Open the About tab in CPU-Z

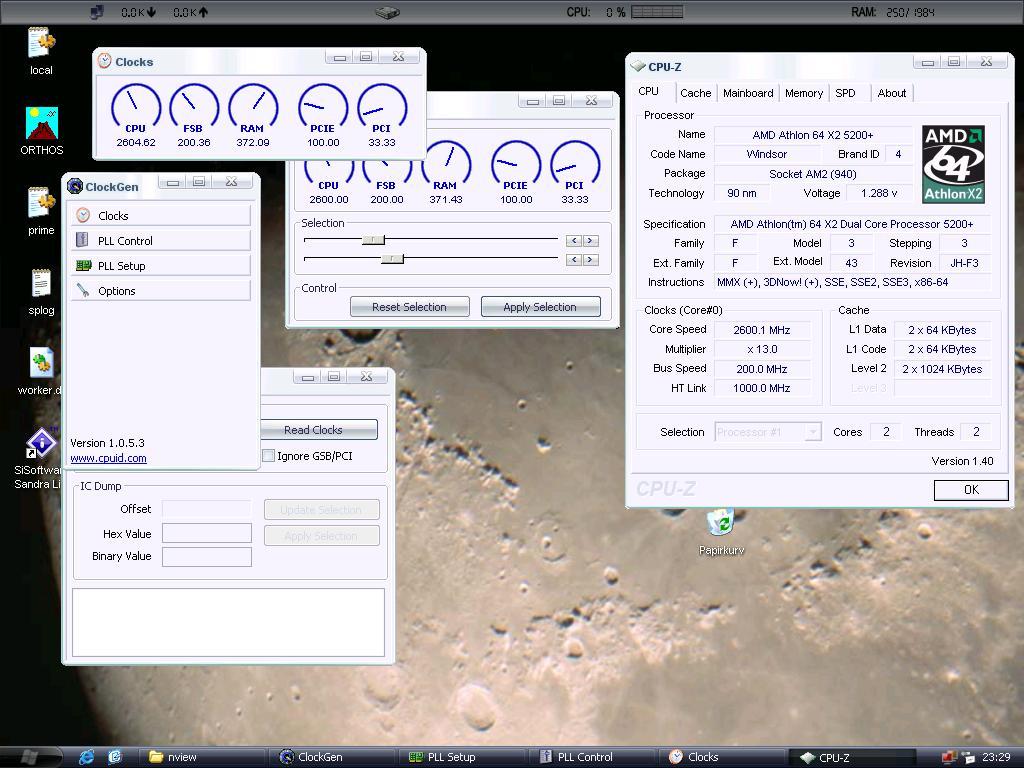891,93
